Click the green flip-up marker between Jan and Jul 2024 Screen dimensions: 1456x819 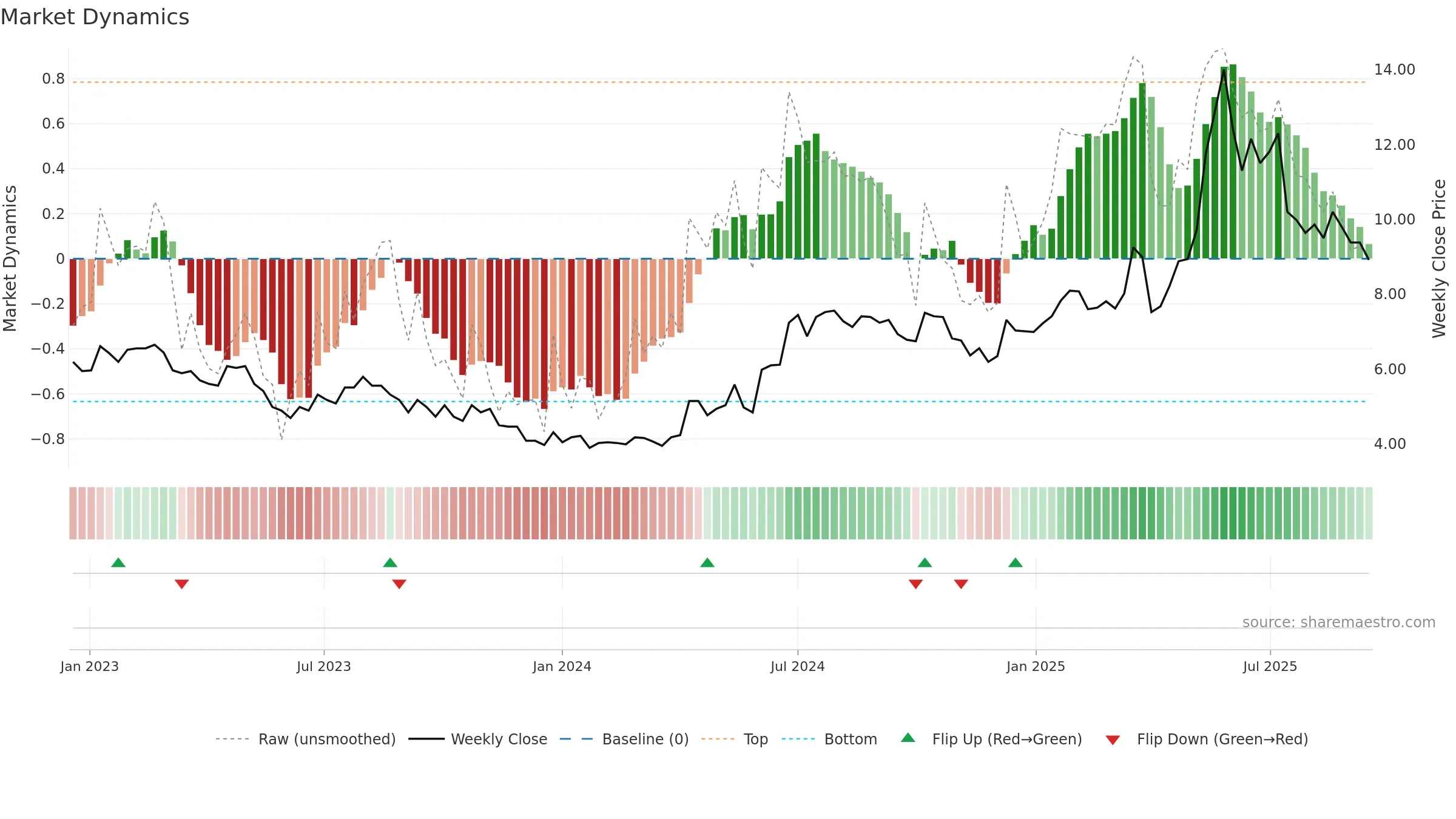coord(707,562)
